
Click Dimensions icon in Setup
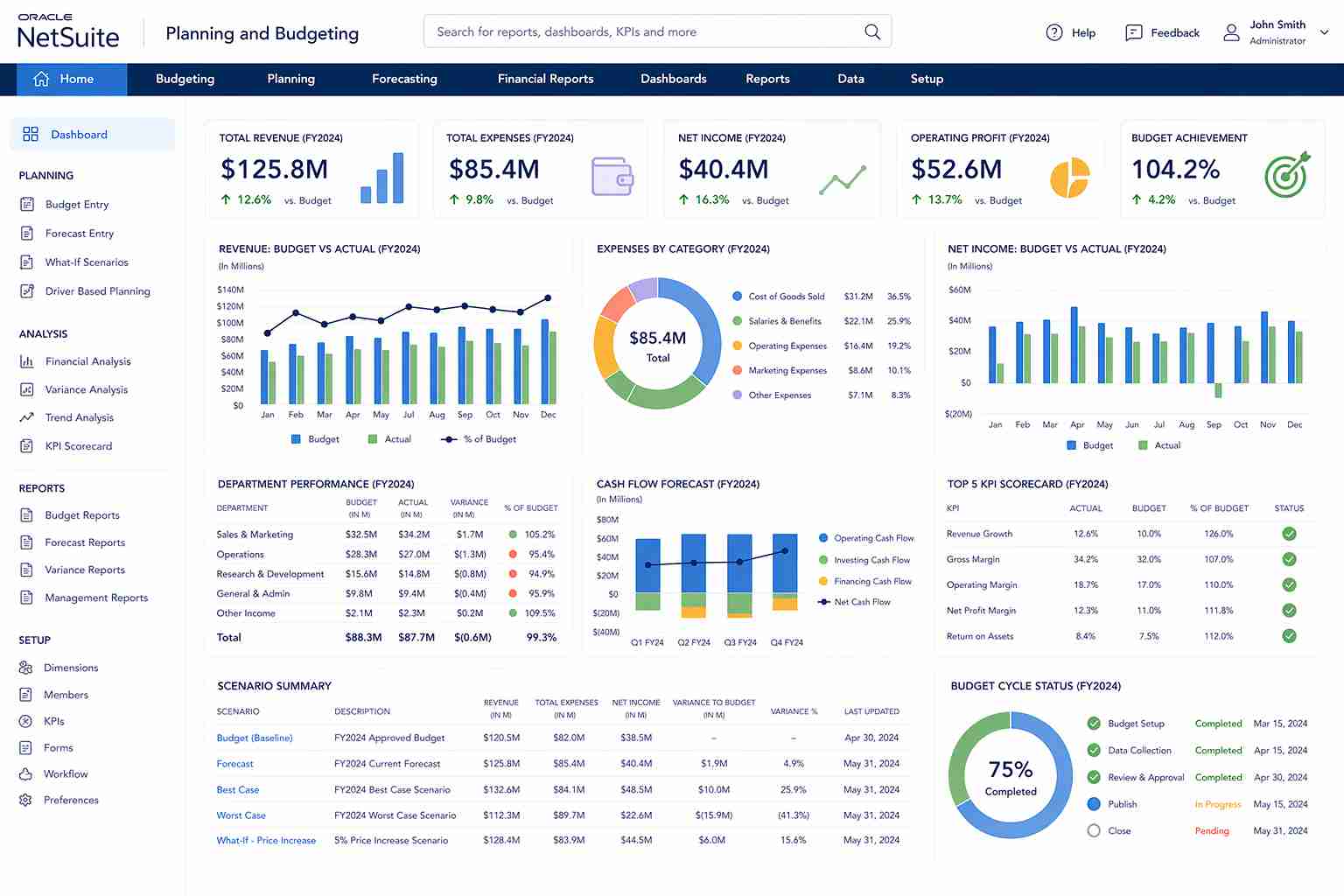pyautogui.click(x=25, y=667)
